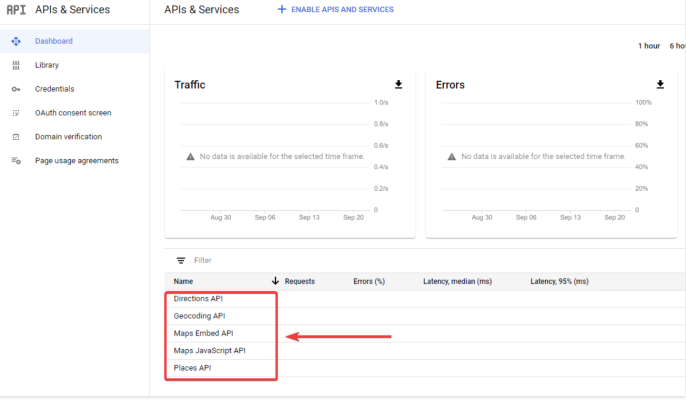Open Geocoding API details

click(200, 316)
